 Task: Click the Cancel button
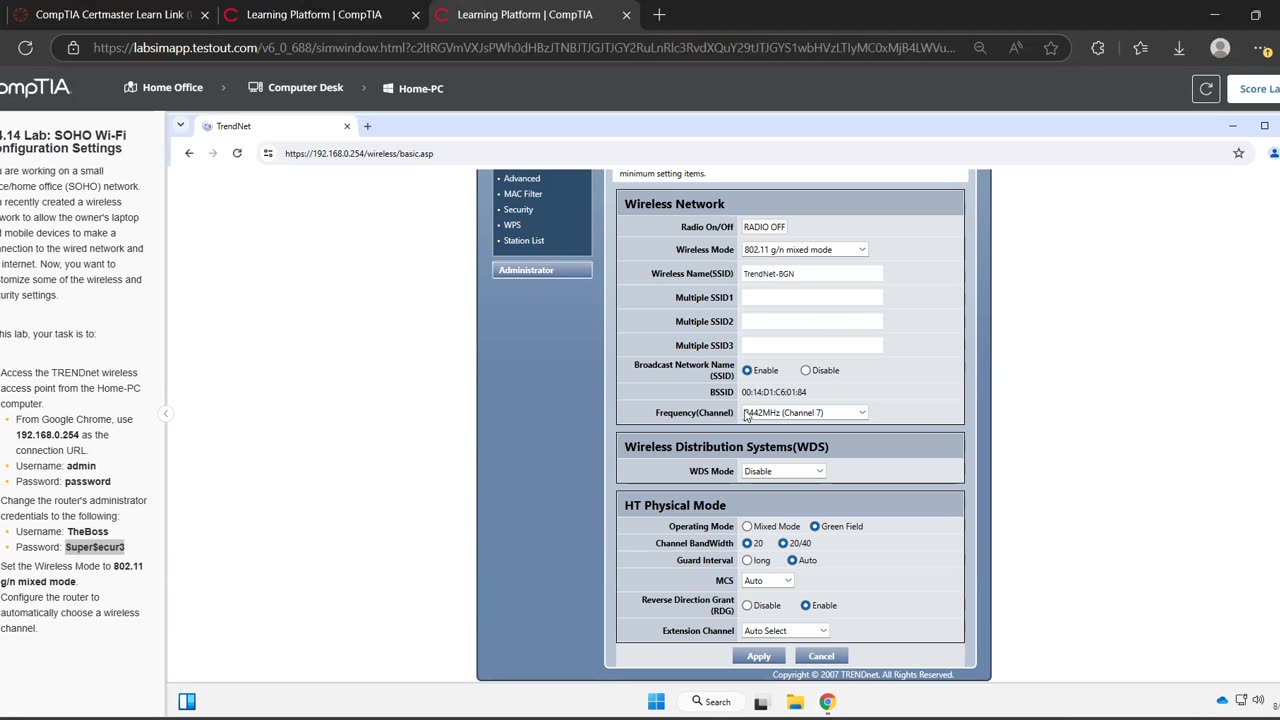tap(821, 656)
